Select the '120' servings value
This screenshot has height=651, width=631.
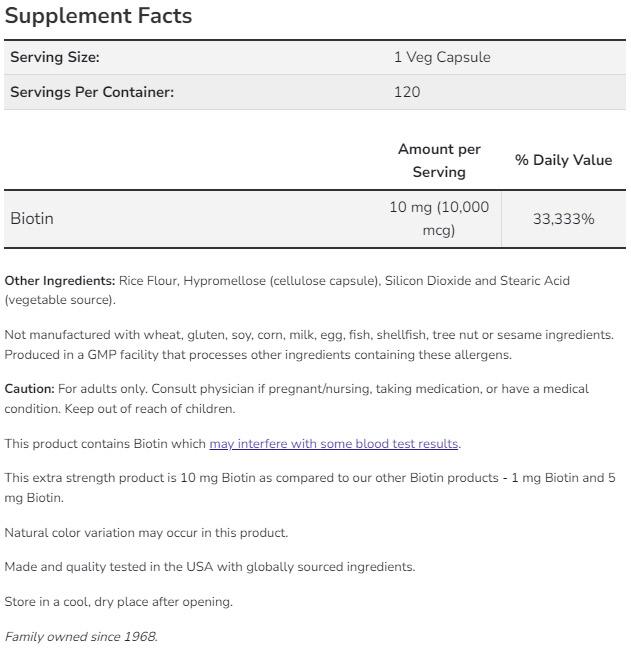407,92
